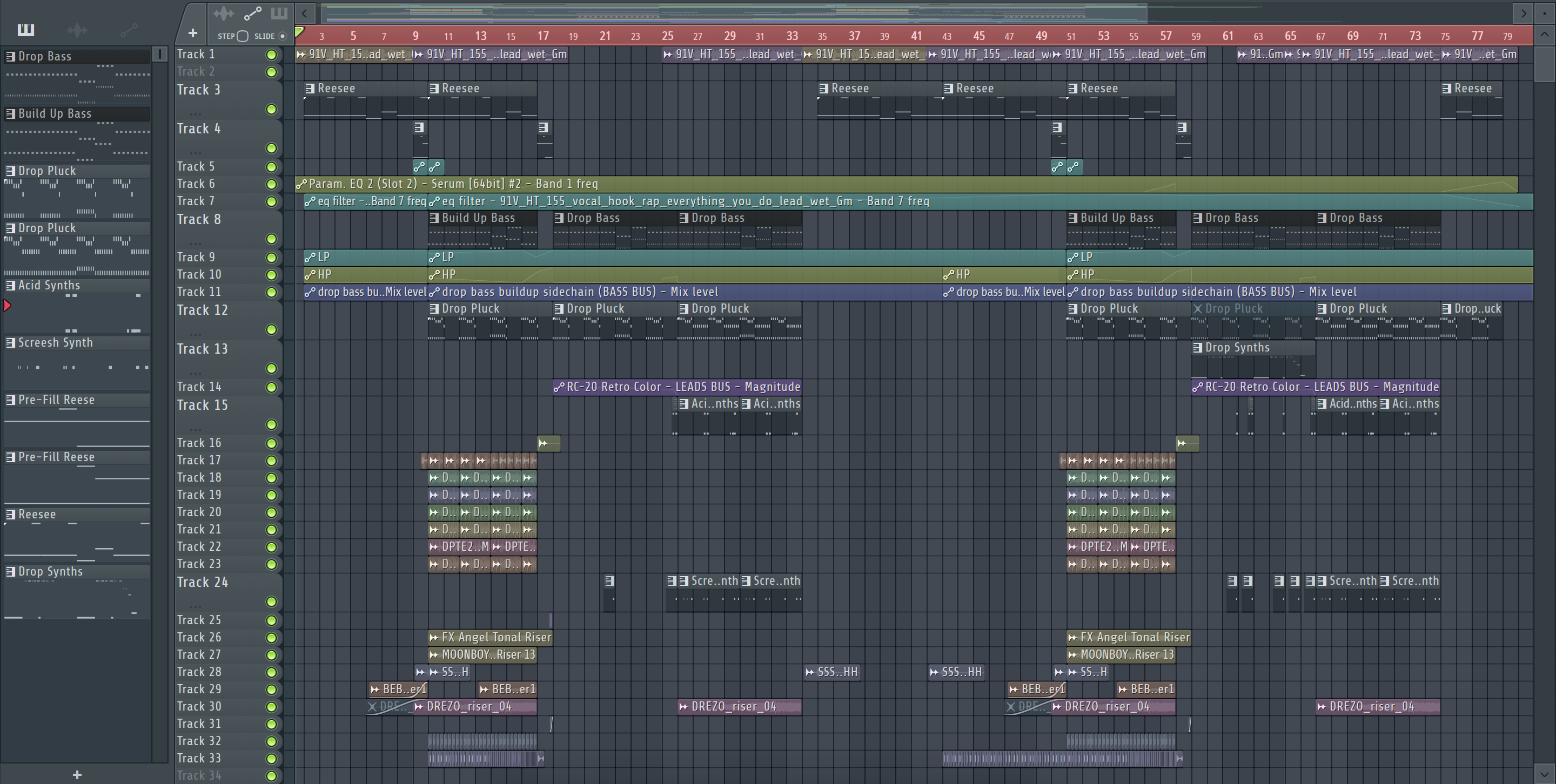Toggle the SLIDE mode switch
The height and width of the screenshot is (784, 1556).
pos(282,36)
